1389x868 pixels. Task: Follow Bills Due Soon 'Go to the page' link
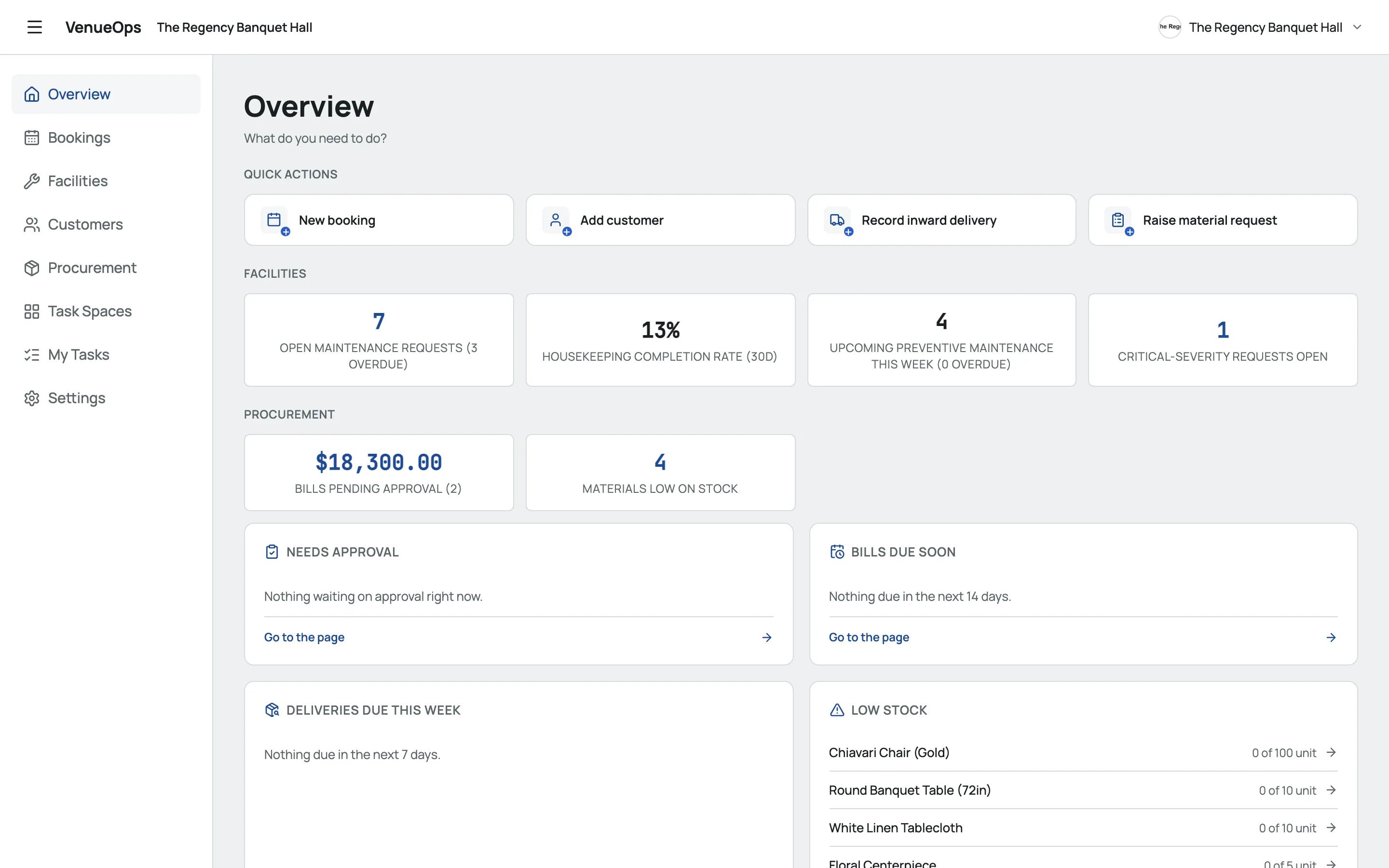[x=869, y=637]
